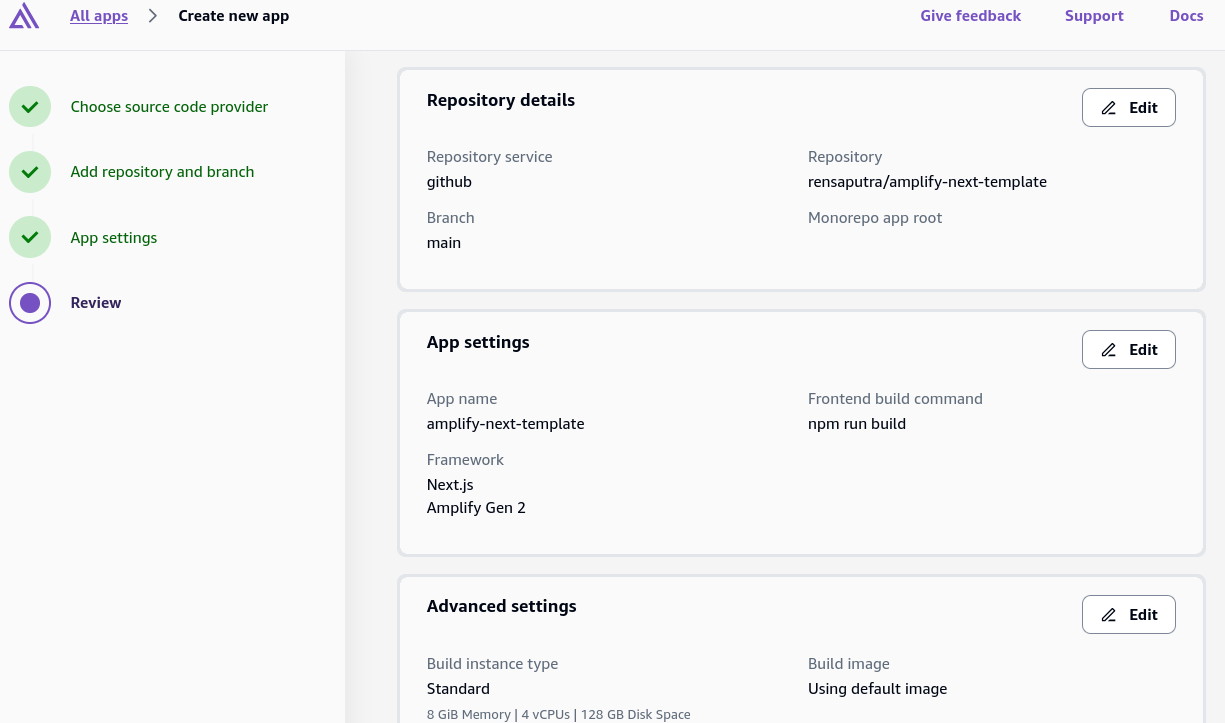Image resolution: width=1225 pixels, height=723 pixels.
Task: Click the amplify-next-template app name value
Action: click(505, 424)
